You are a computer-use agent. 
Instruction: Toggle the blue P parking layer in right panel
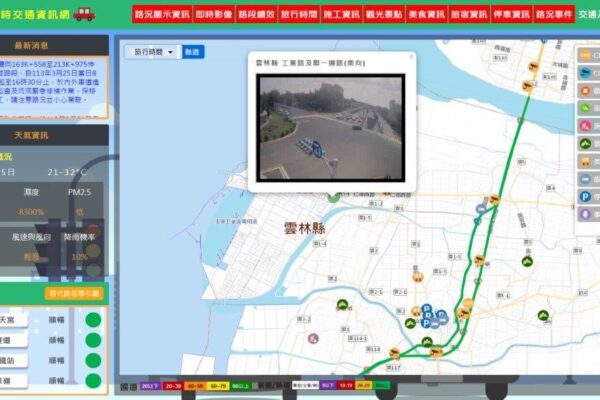(585, 197)
